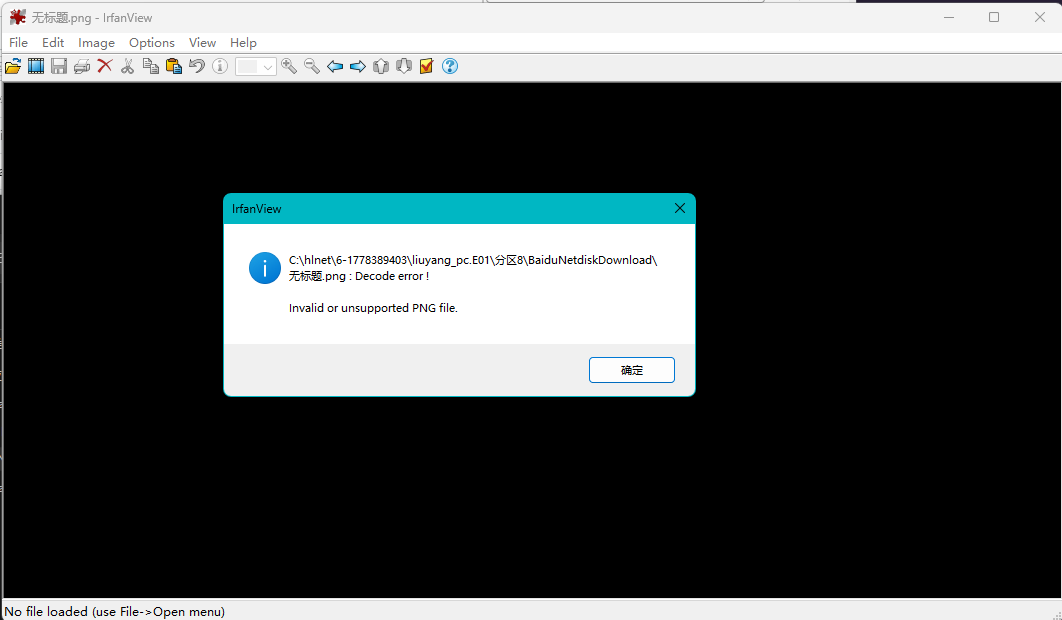Click the IrfanView red logo in title bar
This screenshot has height=620, width=1062.
(x=18, y=17)
